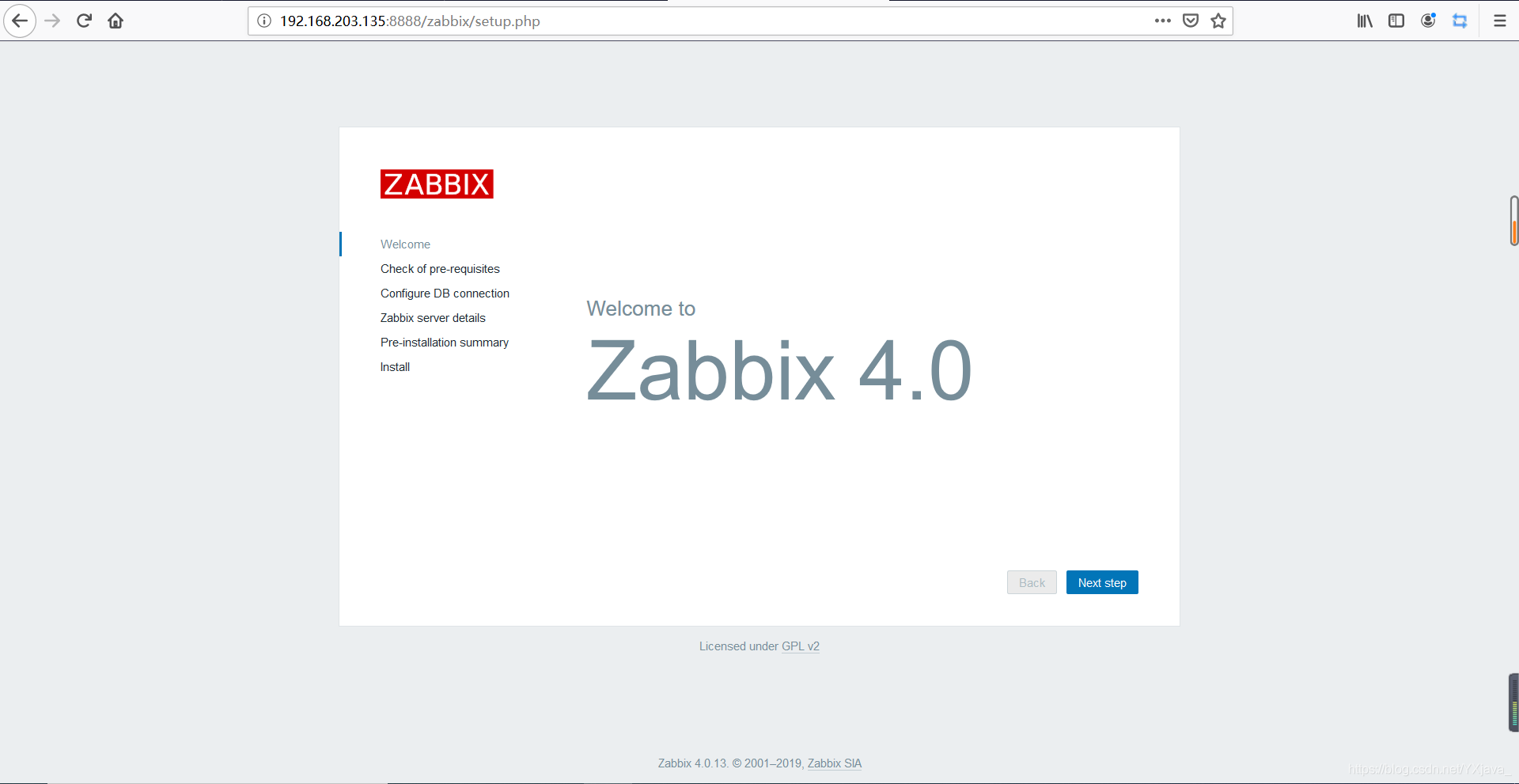The height and width of the screenshot is (784, 1519).
Task: Click the Zabbix 4.0.13 version footer text
Action: [x=692, y=763]
